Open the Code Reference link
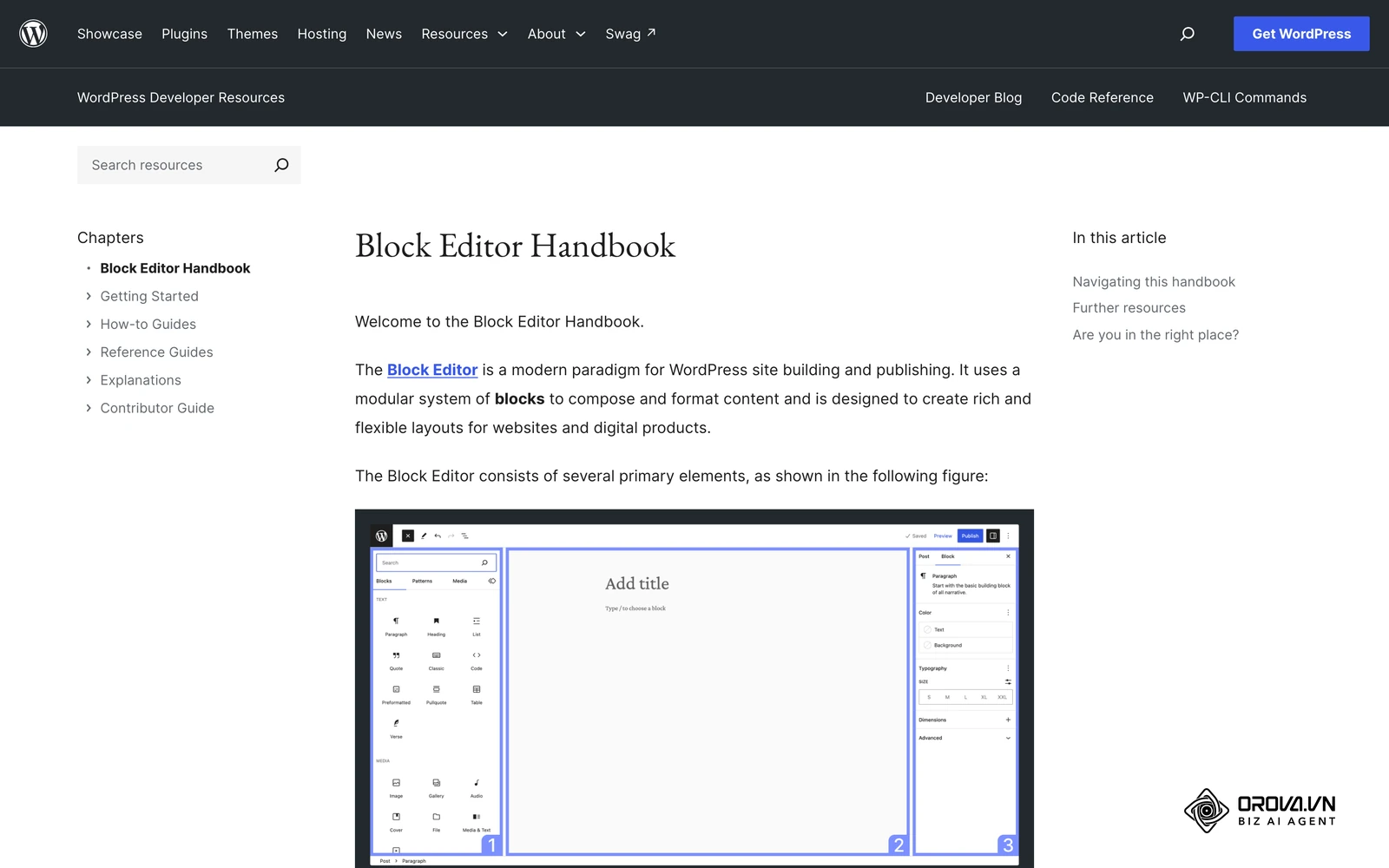 pyautogui.click(x=1103, y=97)
